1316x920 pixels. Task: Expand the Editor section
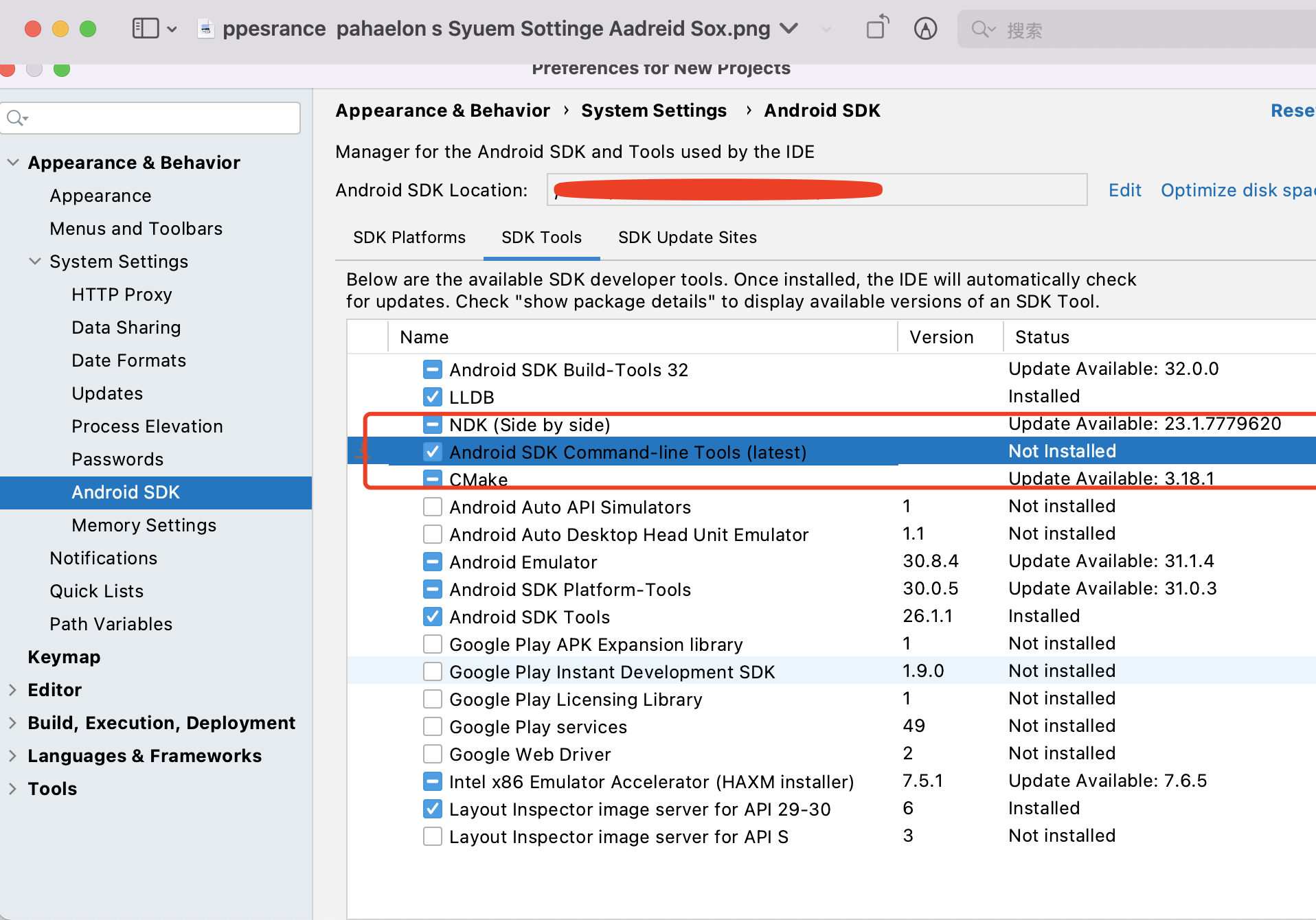click(x=13, y=690)
